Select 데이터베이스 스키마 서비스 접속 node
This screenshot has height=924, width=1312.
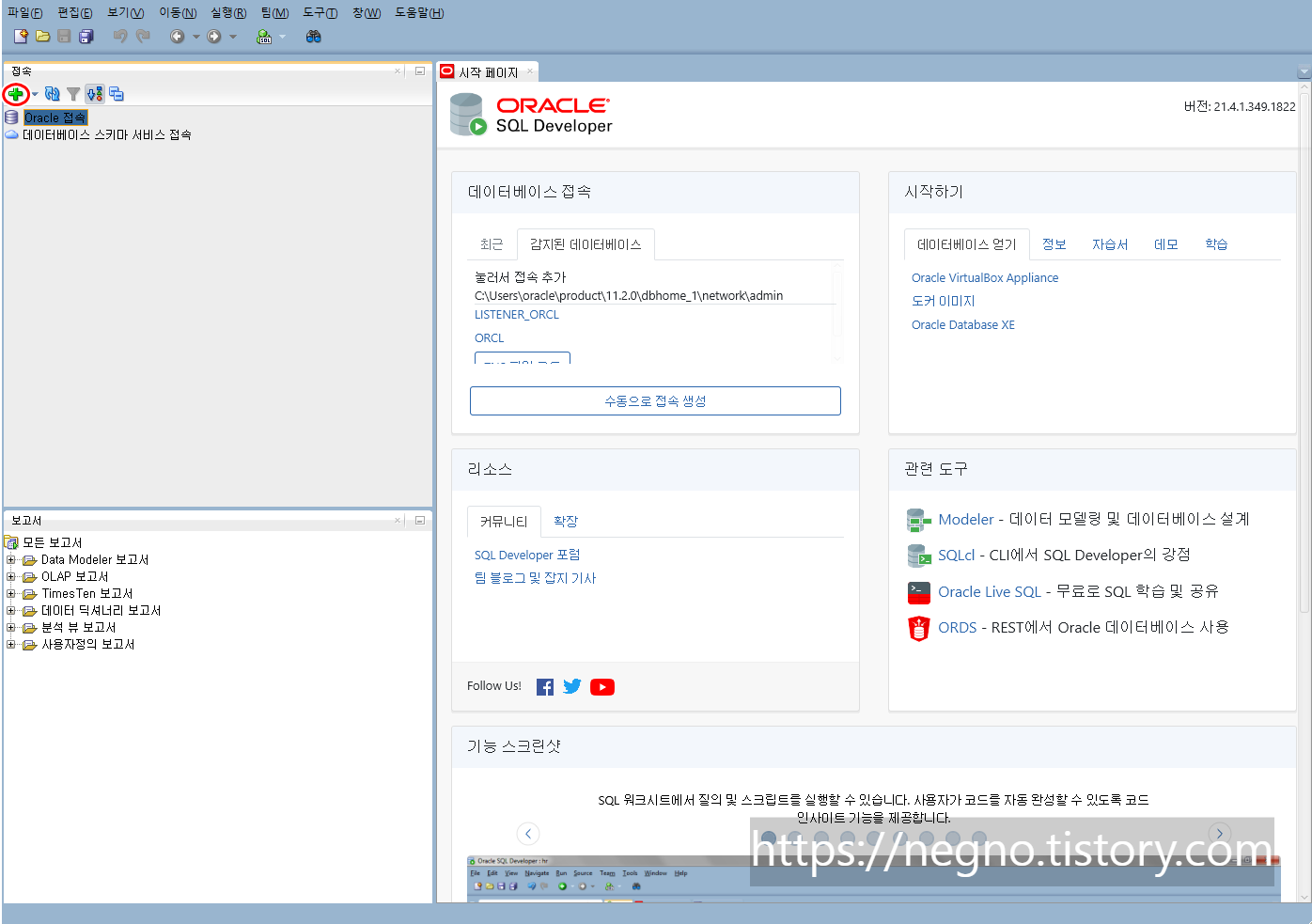click(x=107, y=134)
